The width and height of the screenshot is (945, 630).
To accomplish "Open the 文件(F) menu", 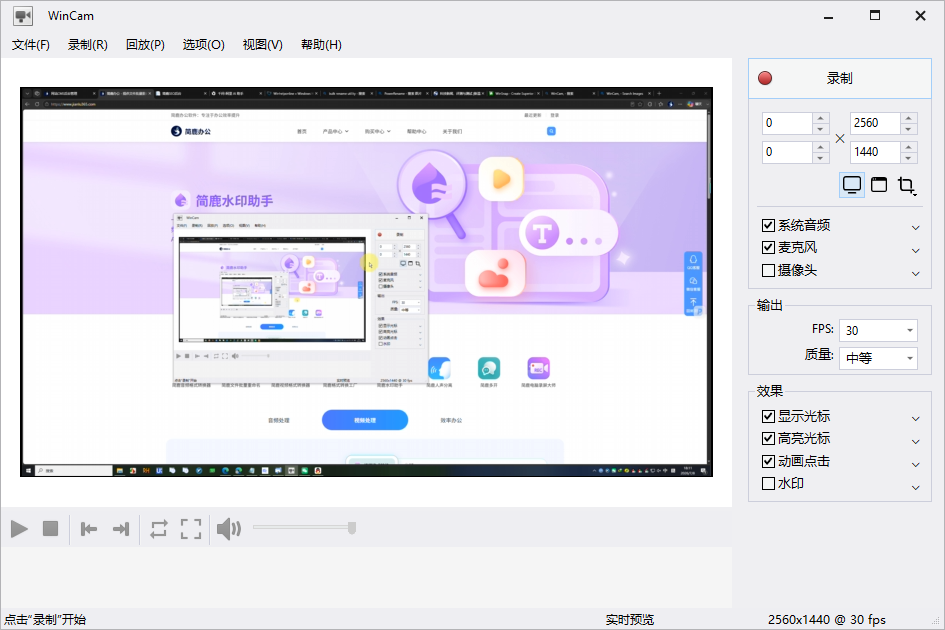I will 31,45.
